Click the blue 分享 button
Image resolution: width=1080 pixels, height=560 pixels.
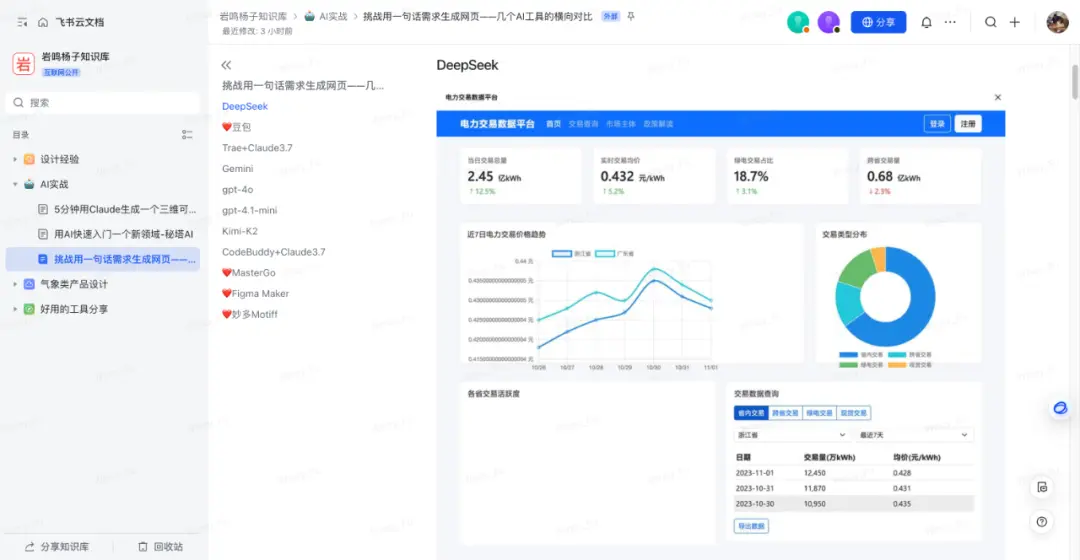point(878,22)
